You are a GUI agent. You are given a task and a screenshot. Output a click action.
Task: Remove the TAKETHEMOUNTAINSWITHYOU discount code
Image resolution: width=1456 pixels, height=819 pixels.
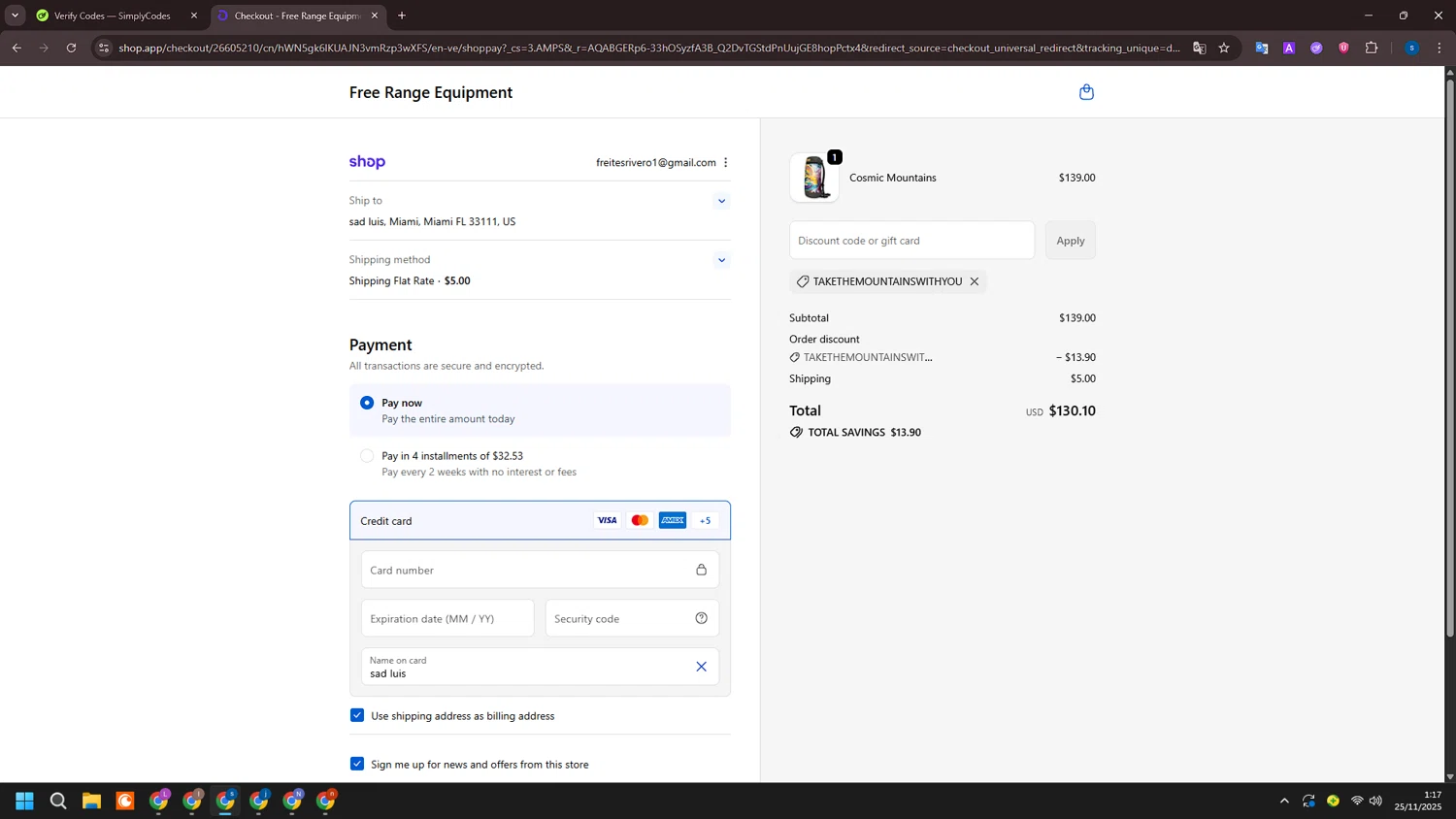(x=974, y=281)
